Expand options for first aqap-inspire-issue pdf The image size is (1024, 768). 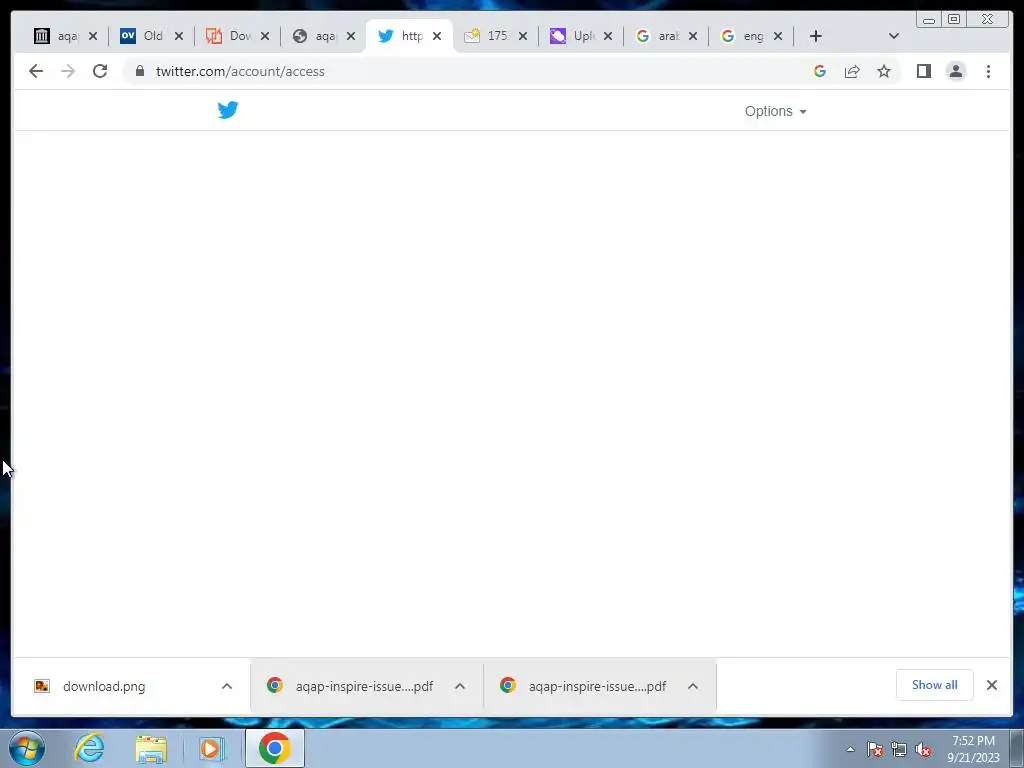460,686
